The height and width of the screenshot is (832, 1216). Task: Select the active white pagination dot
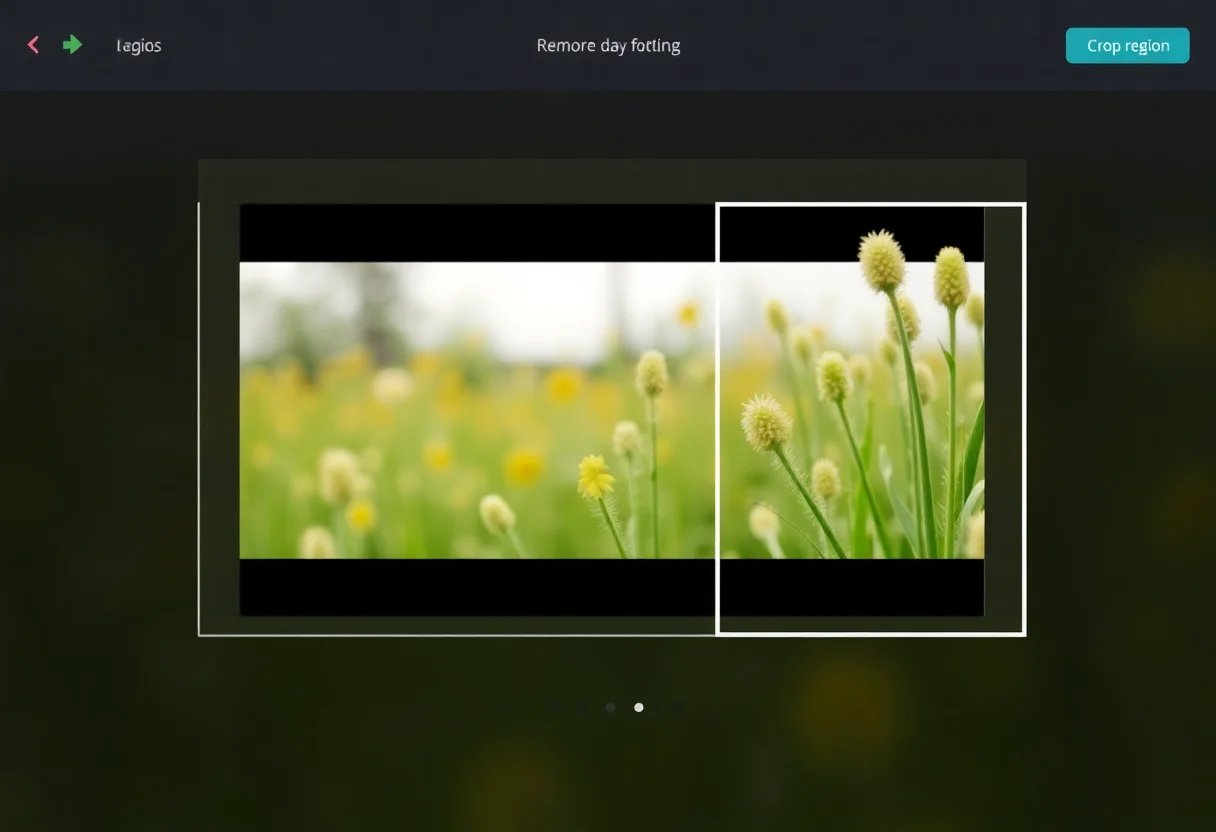pos(639,708)
